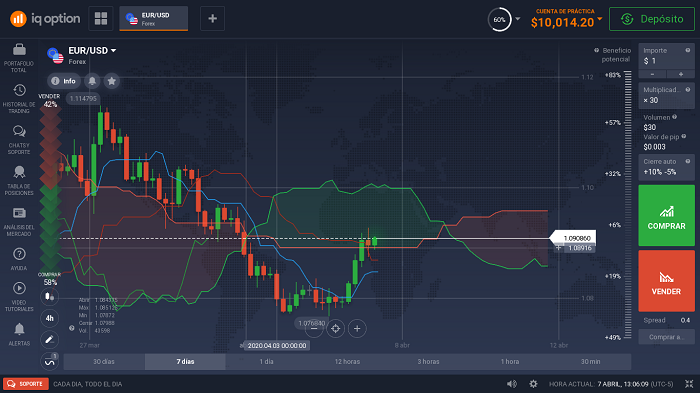Click the Soporte chat button
The image size is (700, 393).
coord(25,384)
